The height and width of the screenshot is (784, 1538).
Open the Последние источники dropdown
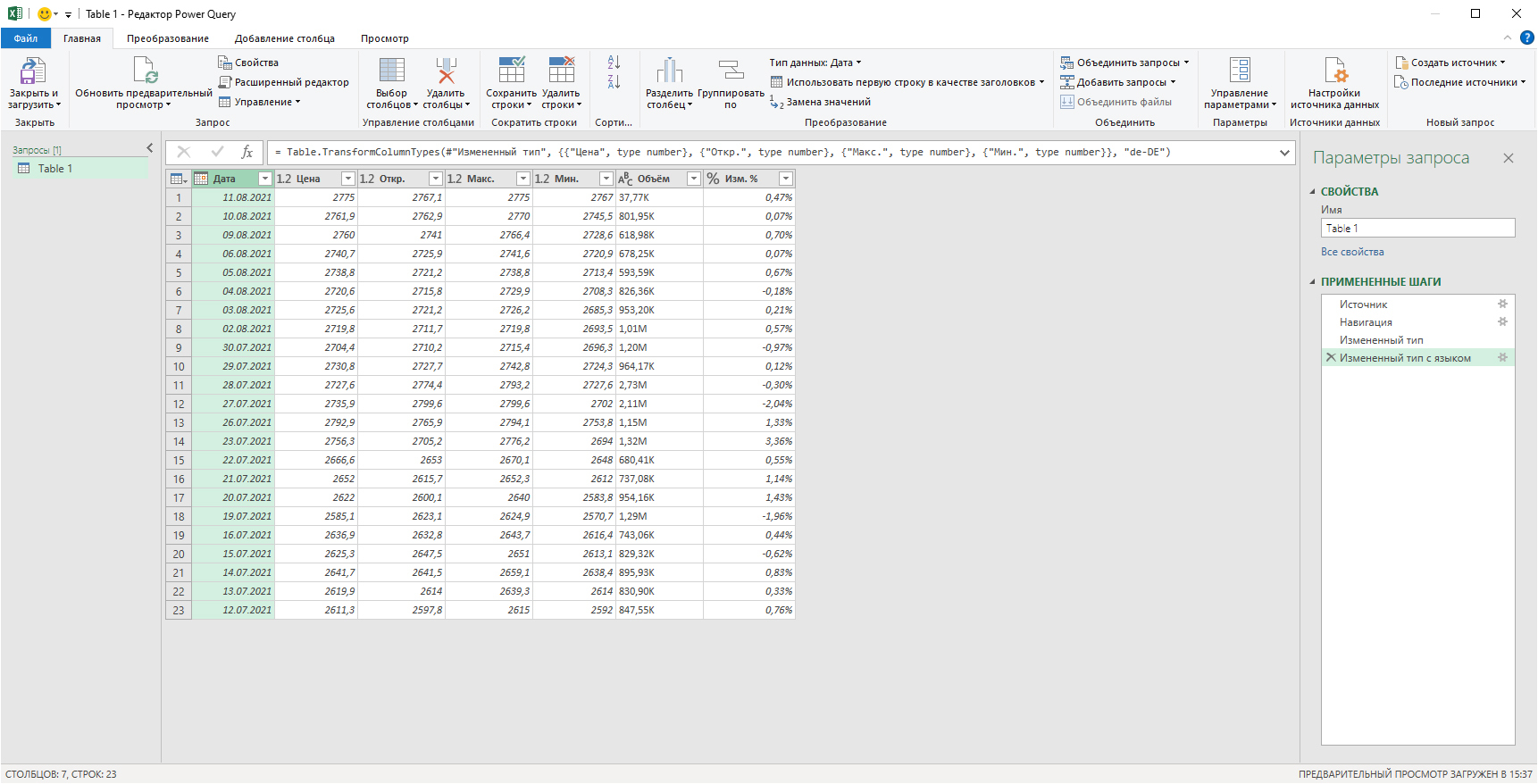click(1460, 82)
